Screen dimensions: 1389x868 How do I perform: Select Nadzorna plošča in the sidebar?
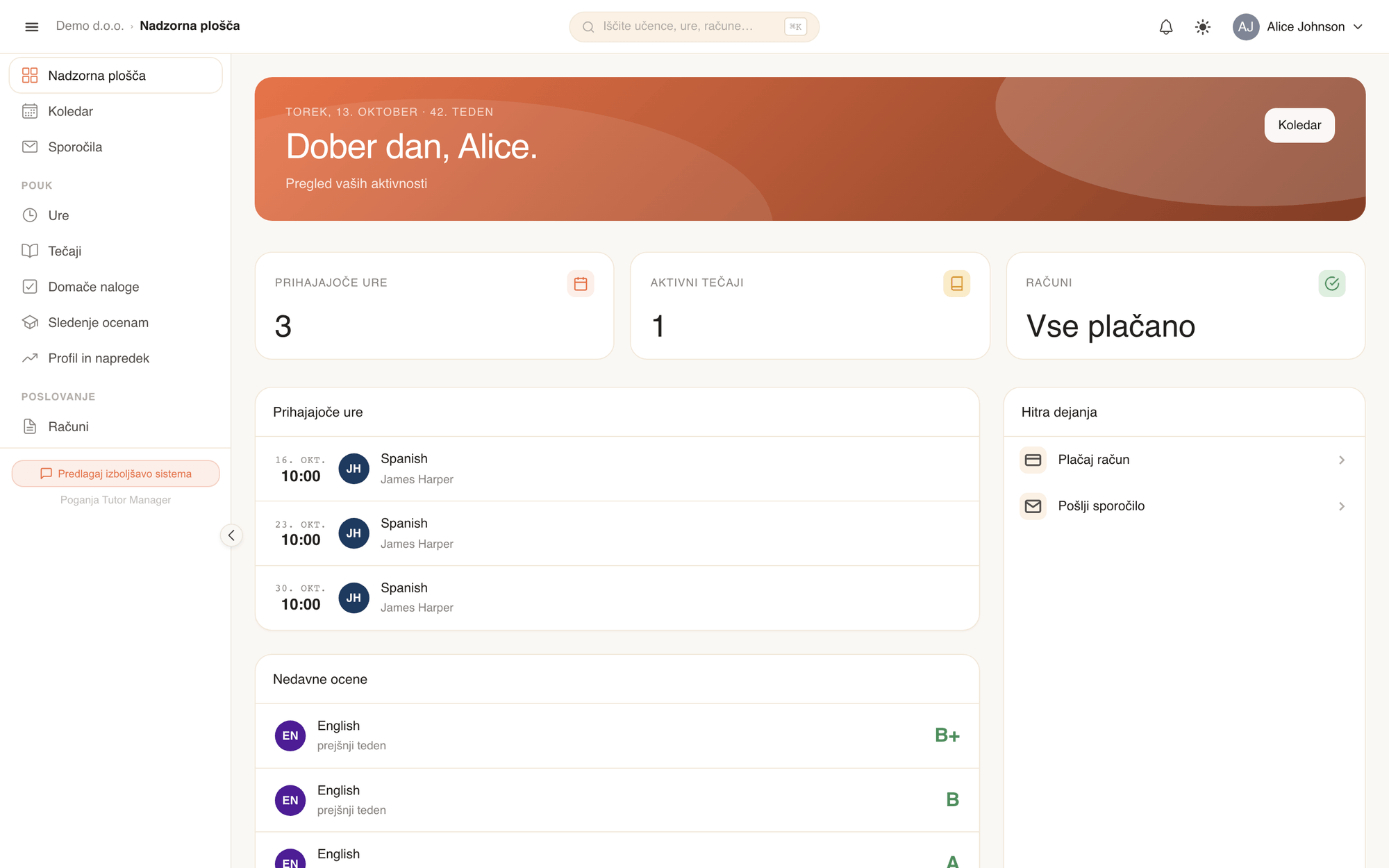pos(115,76)
